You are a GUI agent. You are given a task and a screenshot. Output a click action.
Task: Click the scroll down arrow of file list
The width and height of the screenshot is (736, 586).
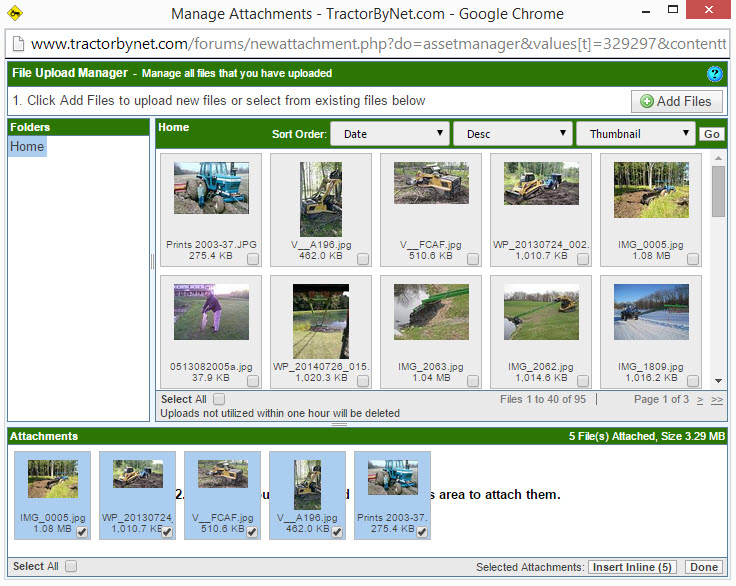(718, 381)
